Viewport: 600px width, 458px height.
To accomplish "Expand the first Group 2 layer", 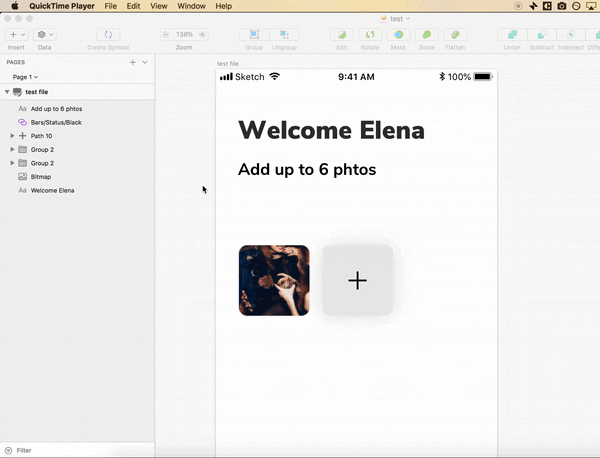I will point(12,149).
